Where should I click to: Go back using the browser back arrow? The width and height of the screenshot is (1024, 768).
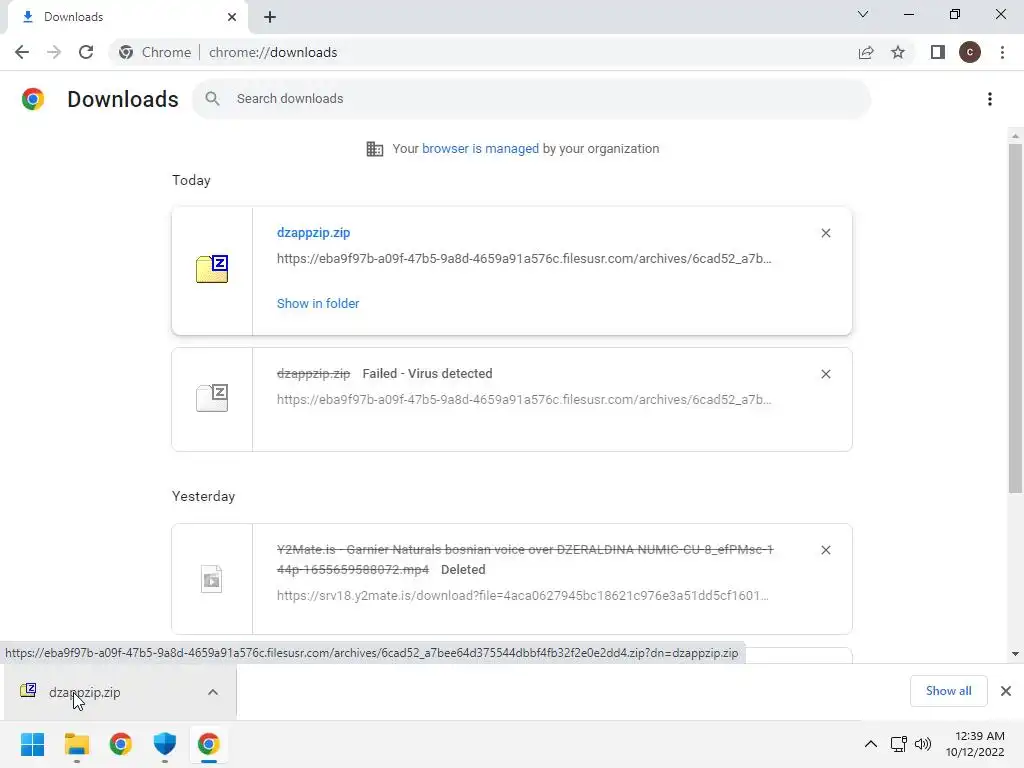click(x=22, y=52)
